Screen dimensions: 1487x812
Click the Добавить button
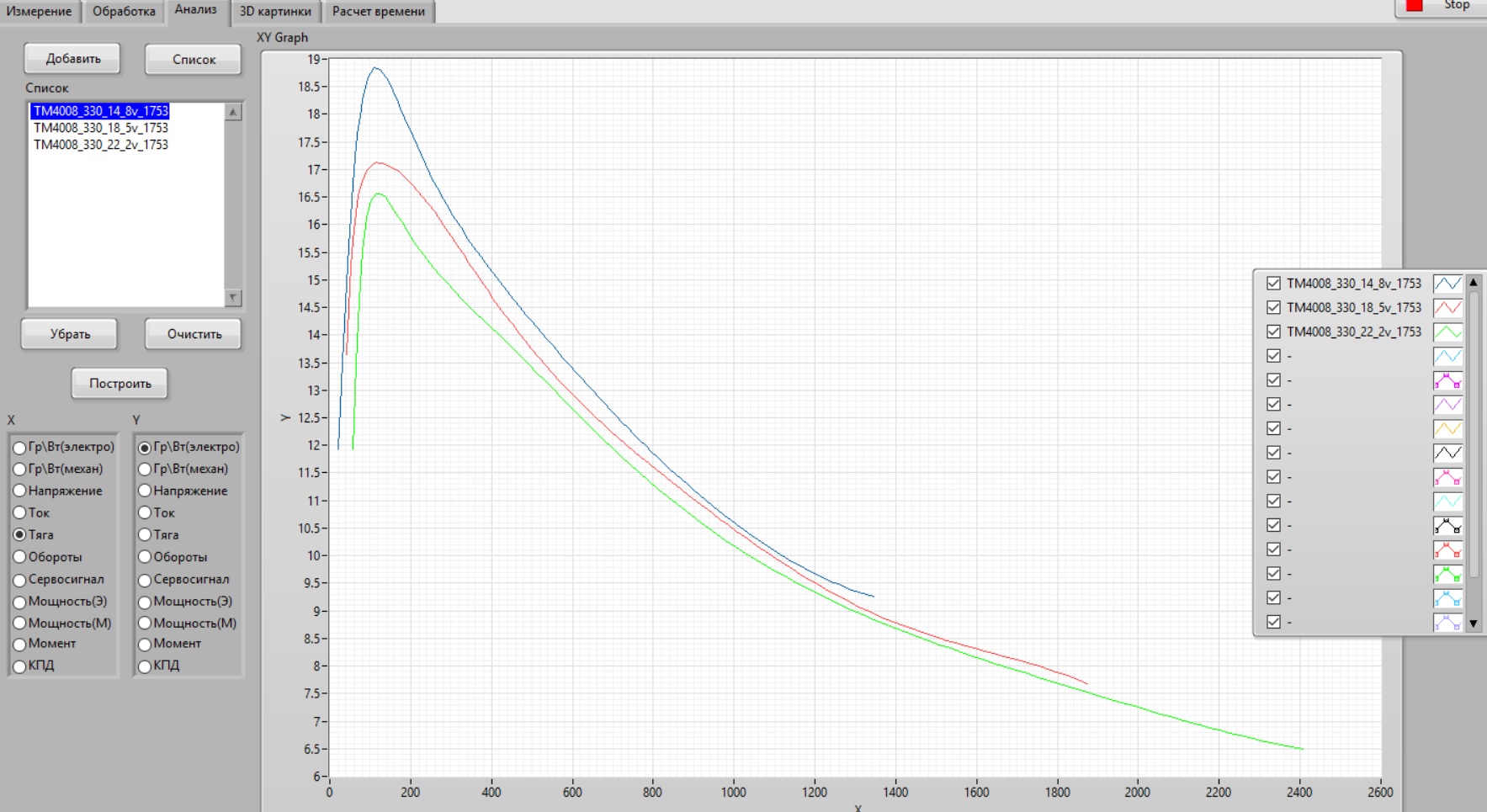(x=73, y=59)
